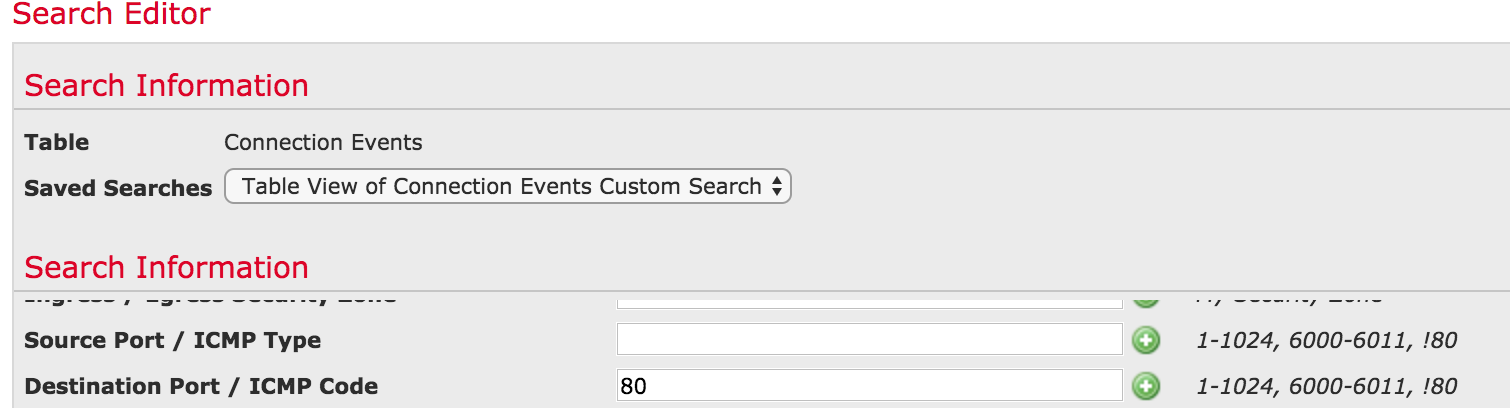Click the Search Editor page title

tap(111, 15)
